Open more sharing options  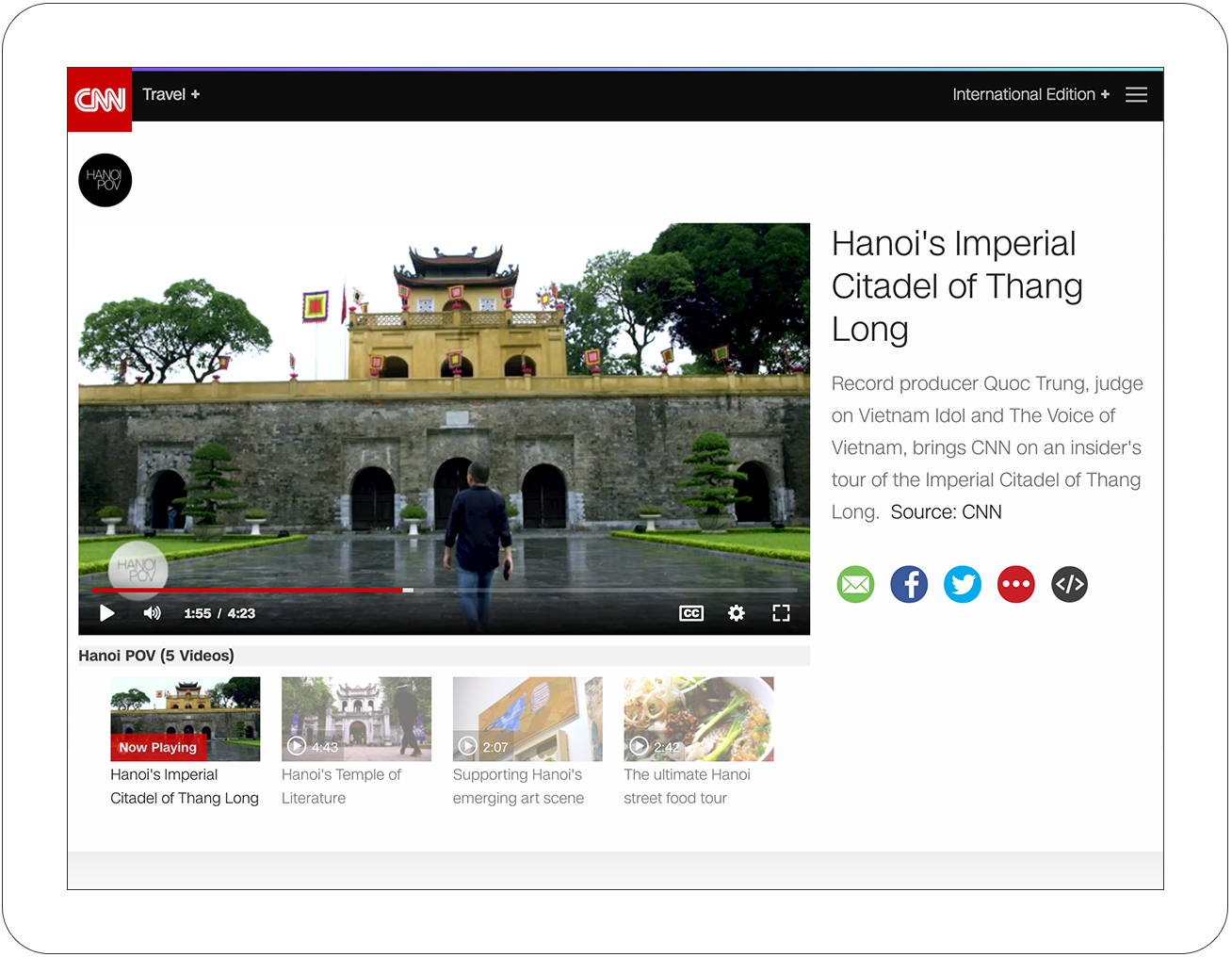tap(1016, 584)
